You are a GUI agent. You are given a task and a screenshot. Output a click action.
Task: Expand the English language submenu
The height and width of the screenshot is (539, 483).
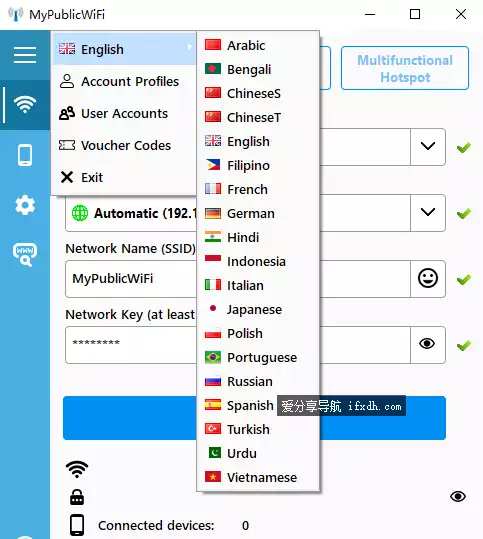pos(124,49)
